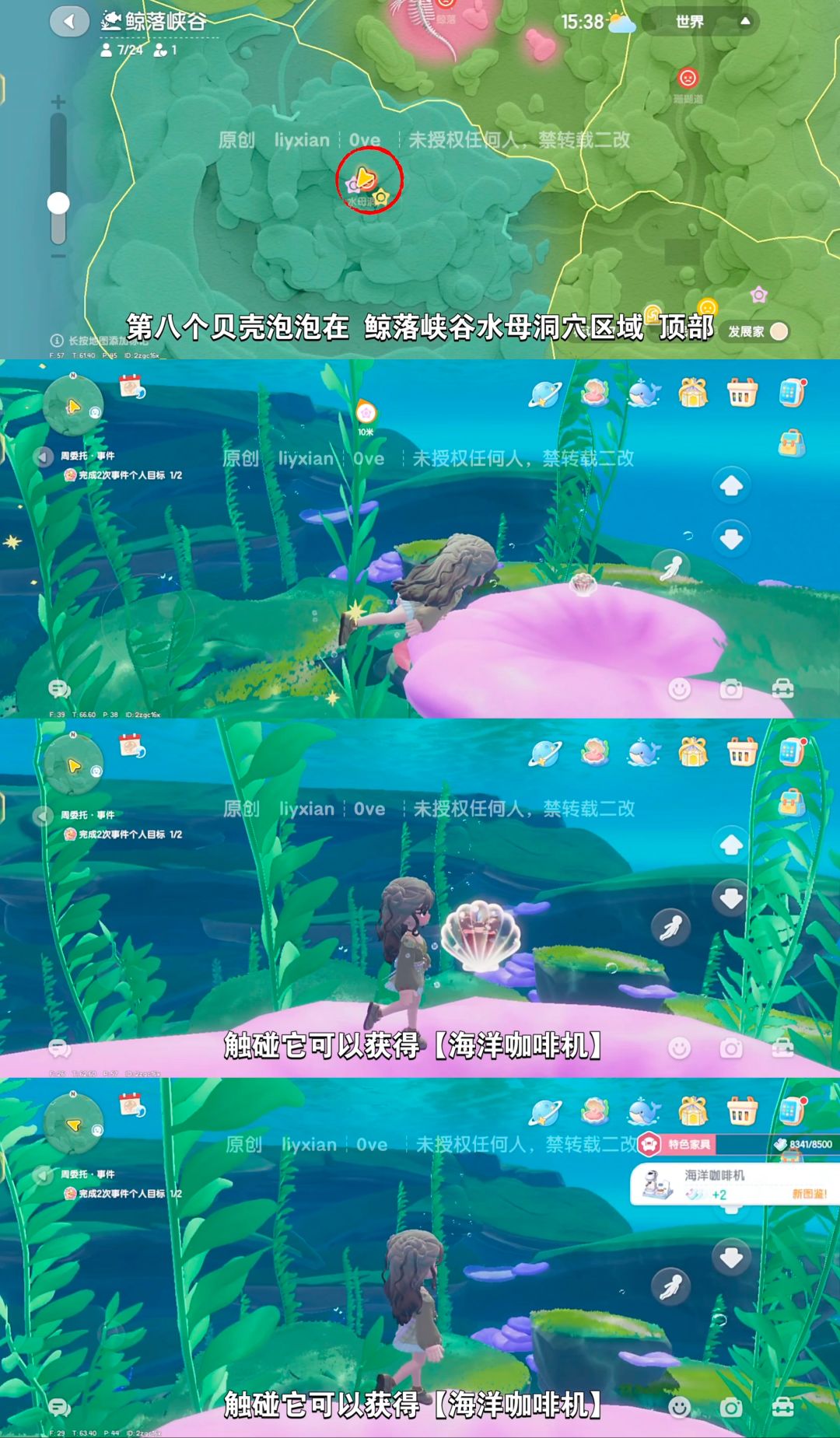
Task: Click the 8341/8500 collection counter
Action: pos(804,1144)
